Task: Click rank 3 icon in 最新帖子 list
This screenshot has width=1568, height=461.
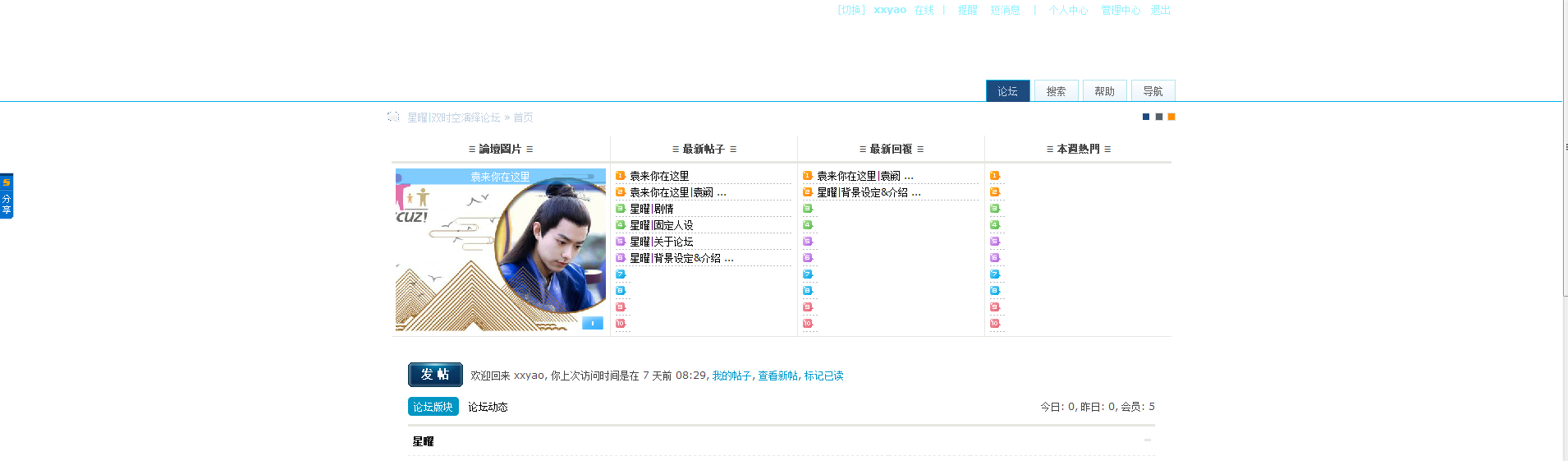Action: click(x=621, y=208)
